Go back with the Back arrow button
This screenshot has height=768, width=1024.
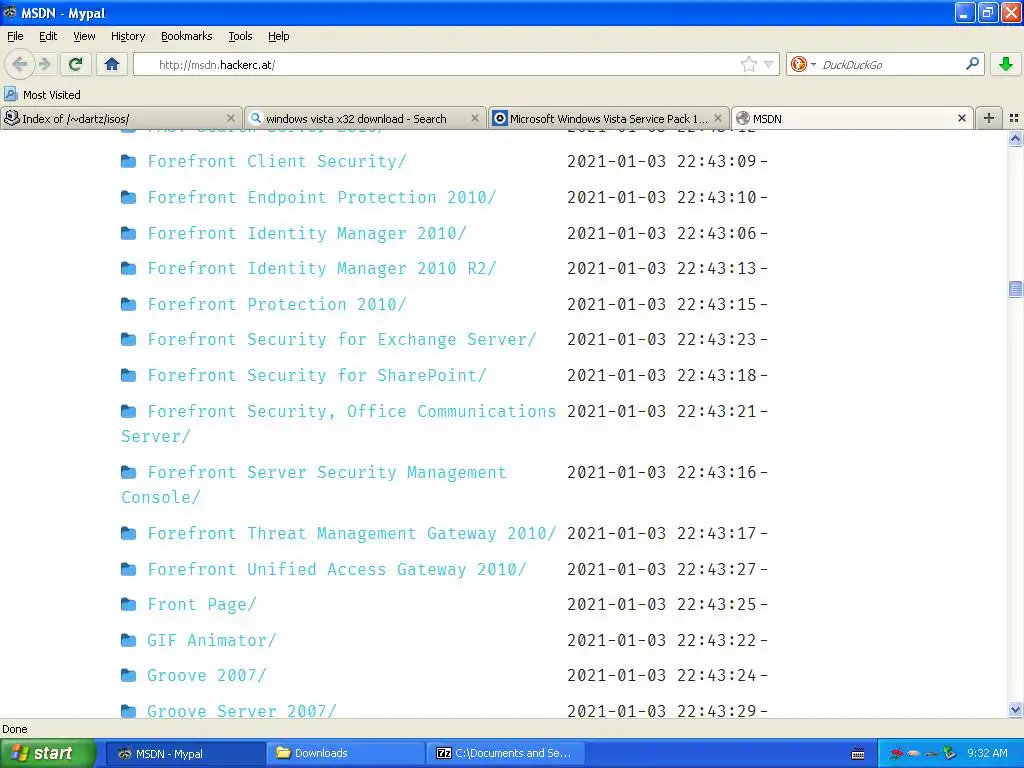pyautogui.click(x=20, y=64)
